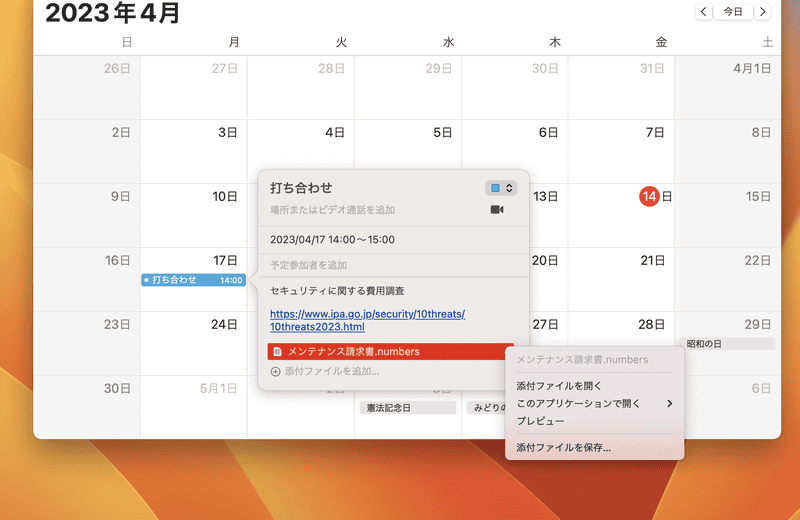Select the 10日 day cell
Viewport: 800px width, 520px height.
[194, 215]
